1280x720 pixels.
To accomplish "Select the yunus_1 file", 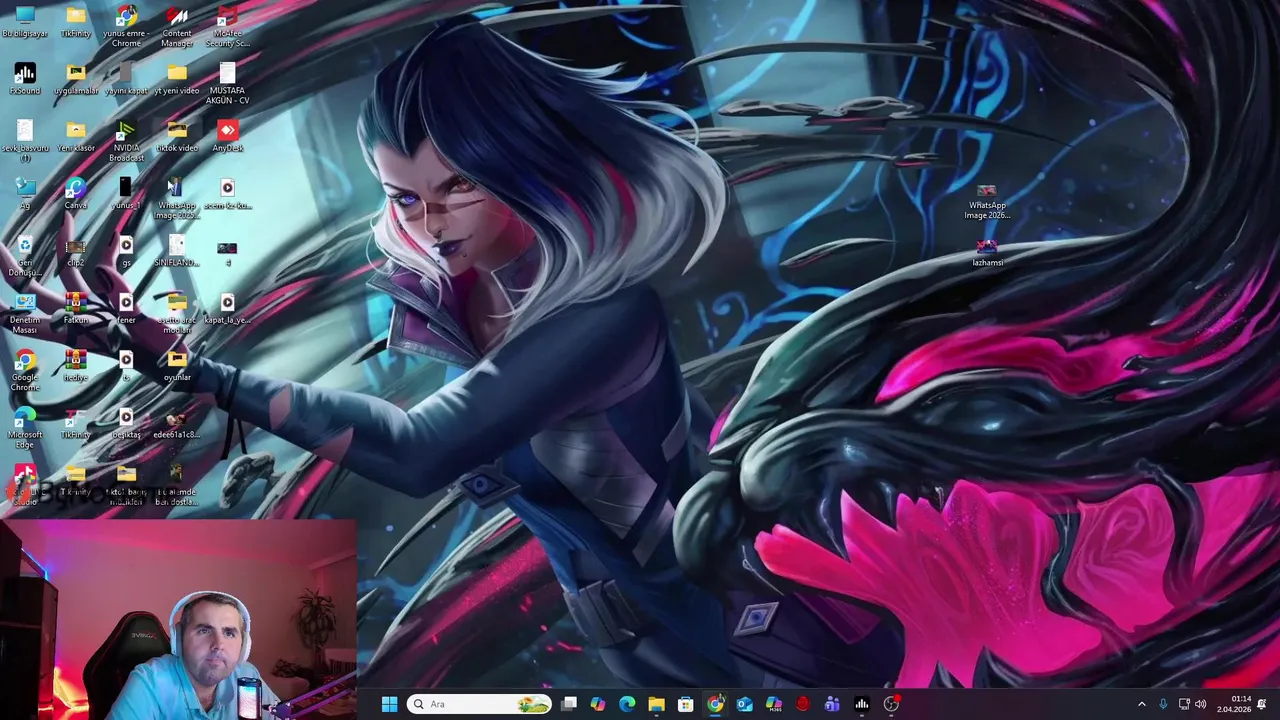I will click(x=126, y=194).
